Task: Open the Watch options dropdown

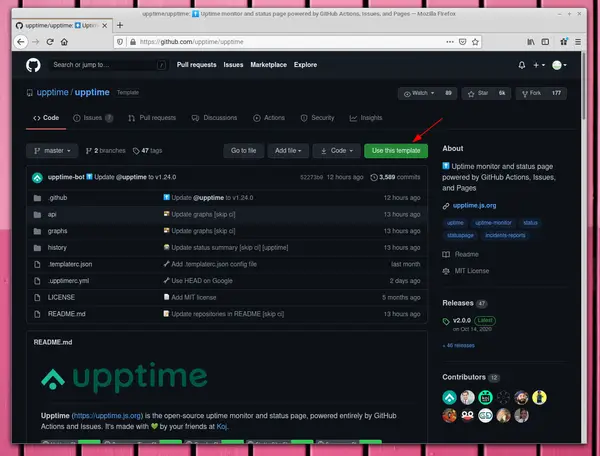Action: tap(418, 93)
